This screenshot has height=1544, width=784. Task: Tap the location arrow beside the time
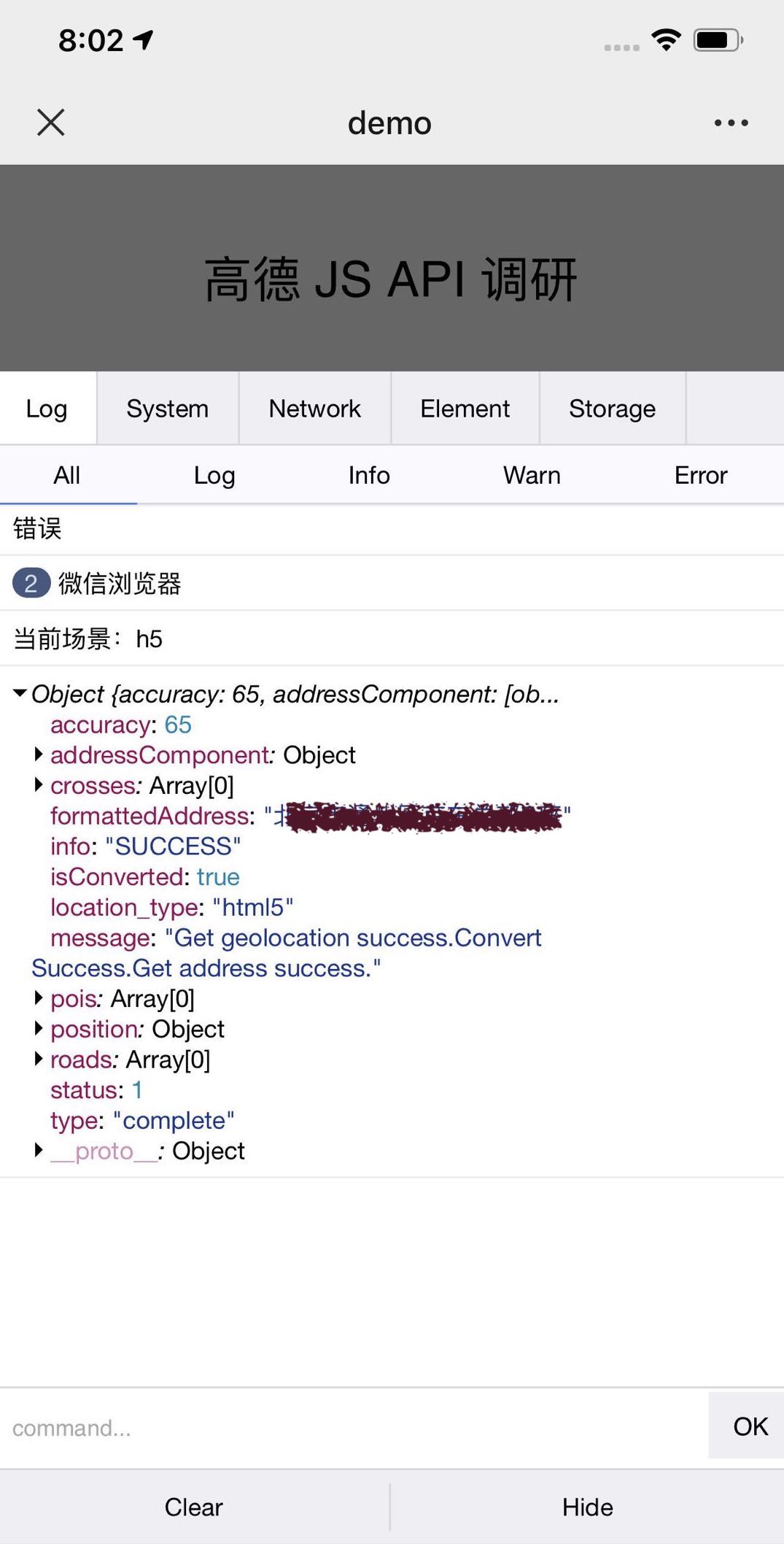pyautogui.click(x=144, y=39)
